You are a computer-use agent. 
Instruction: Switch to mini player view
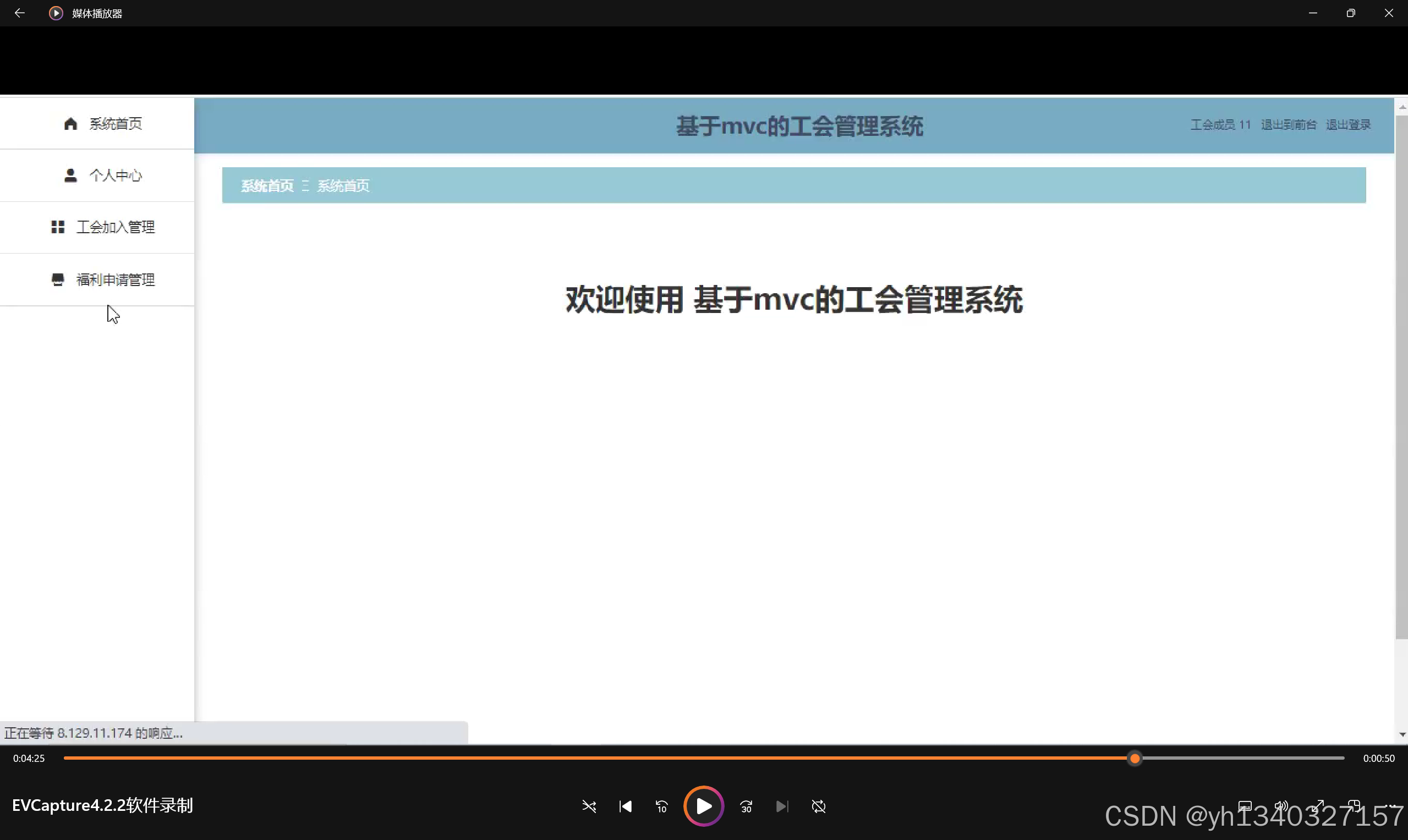coord(1354,806)
